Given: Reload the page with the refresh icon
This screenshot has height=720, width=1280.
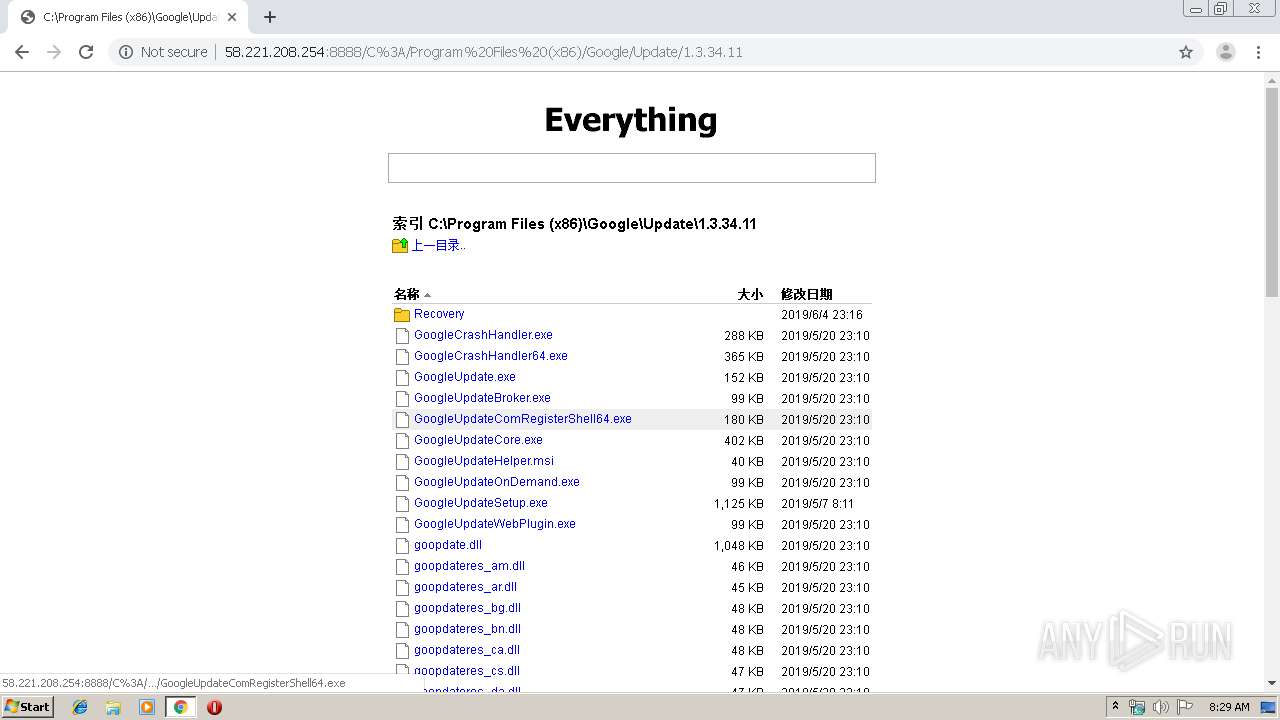Looking at the screenshot, I should coord(86,52).
